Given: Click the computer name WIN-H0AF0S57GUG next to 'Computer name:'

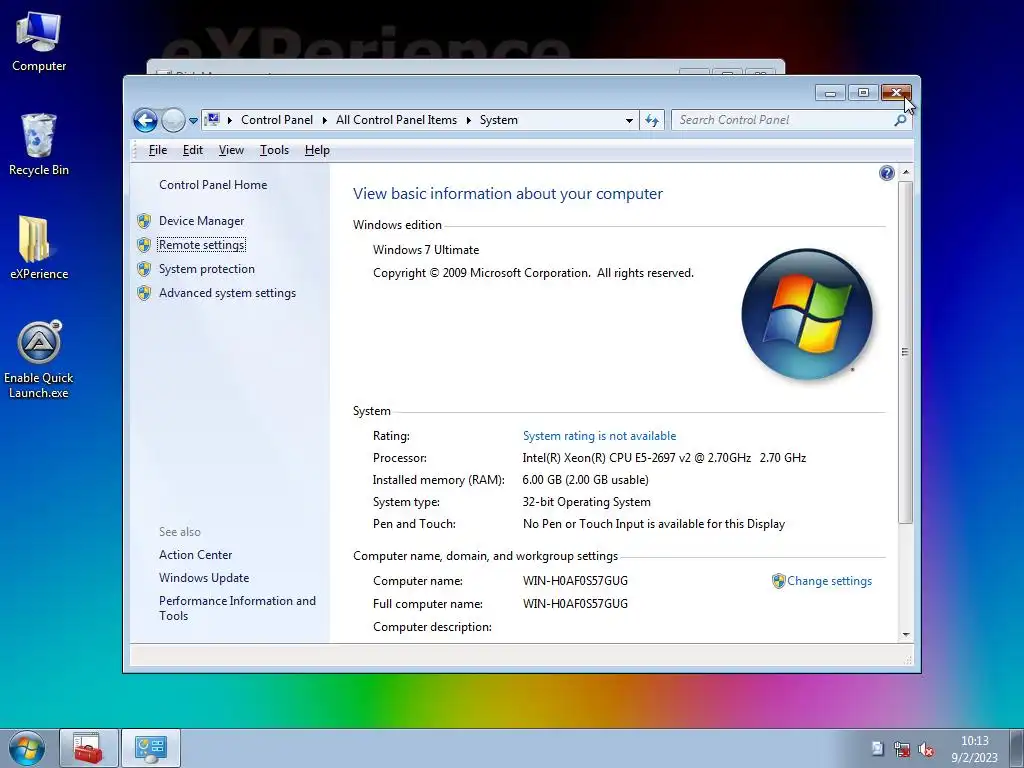Looking at the screenshot, I should pos(575,581).
